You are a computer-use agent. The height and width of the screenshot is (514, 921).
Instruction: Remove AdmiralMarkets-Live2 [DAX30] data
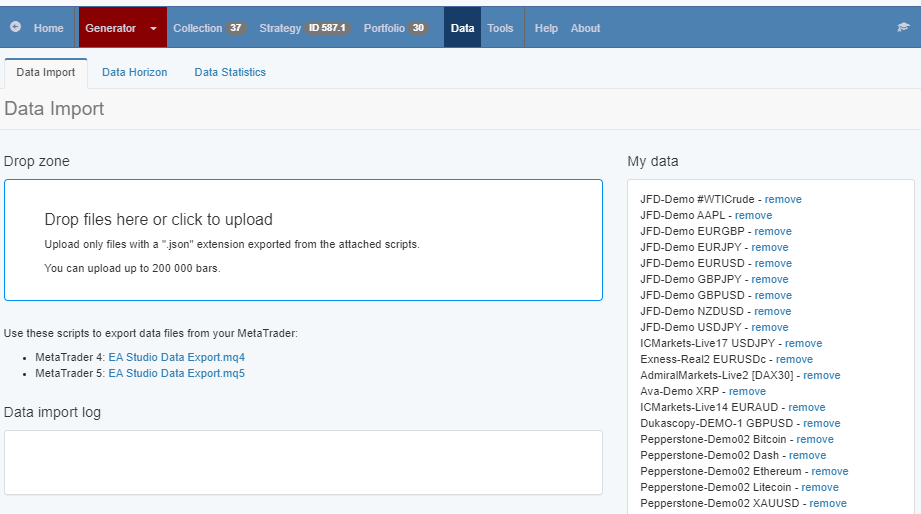tap(821, 375)
